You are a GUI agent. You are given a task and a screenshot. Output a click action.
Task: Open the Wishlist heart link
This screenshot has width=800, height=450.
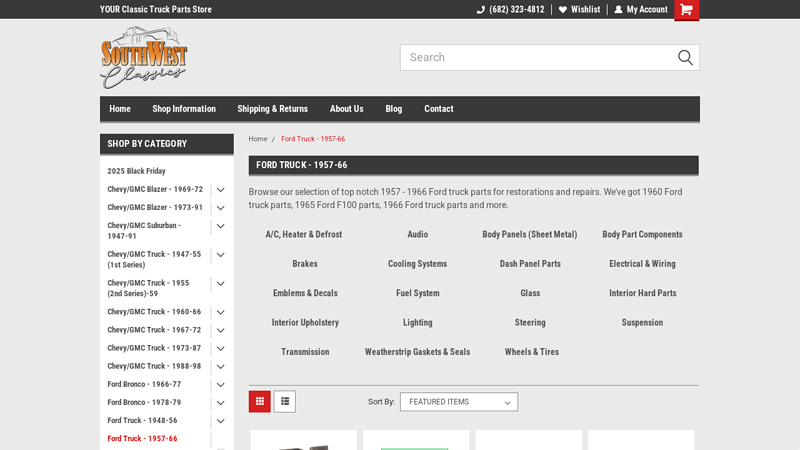pyautogui.click(x=579, y=10)
